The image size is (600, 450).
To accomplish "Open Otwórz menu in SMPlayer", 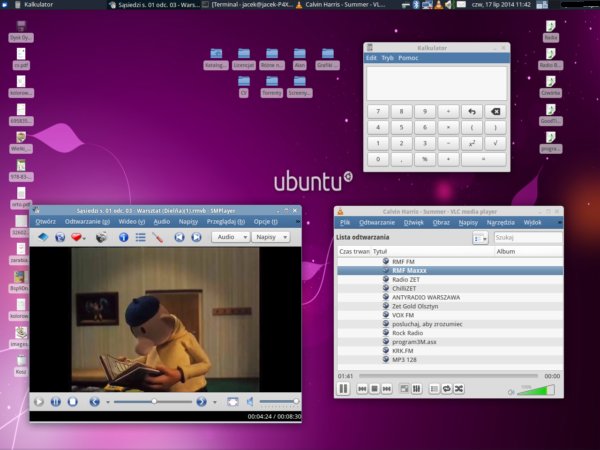I will (x=46, y=222).
